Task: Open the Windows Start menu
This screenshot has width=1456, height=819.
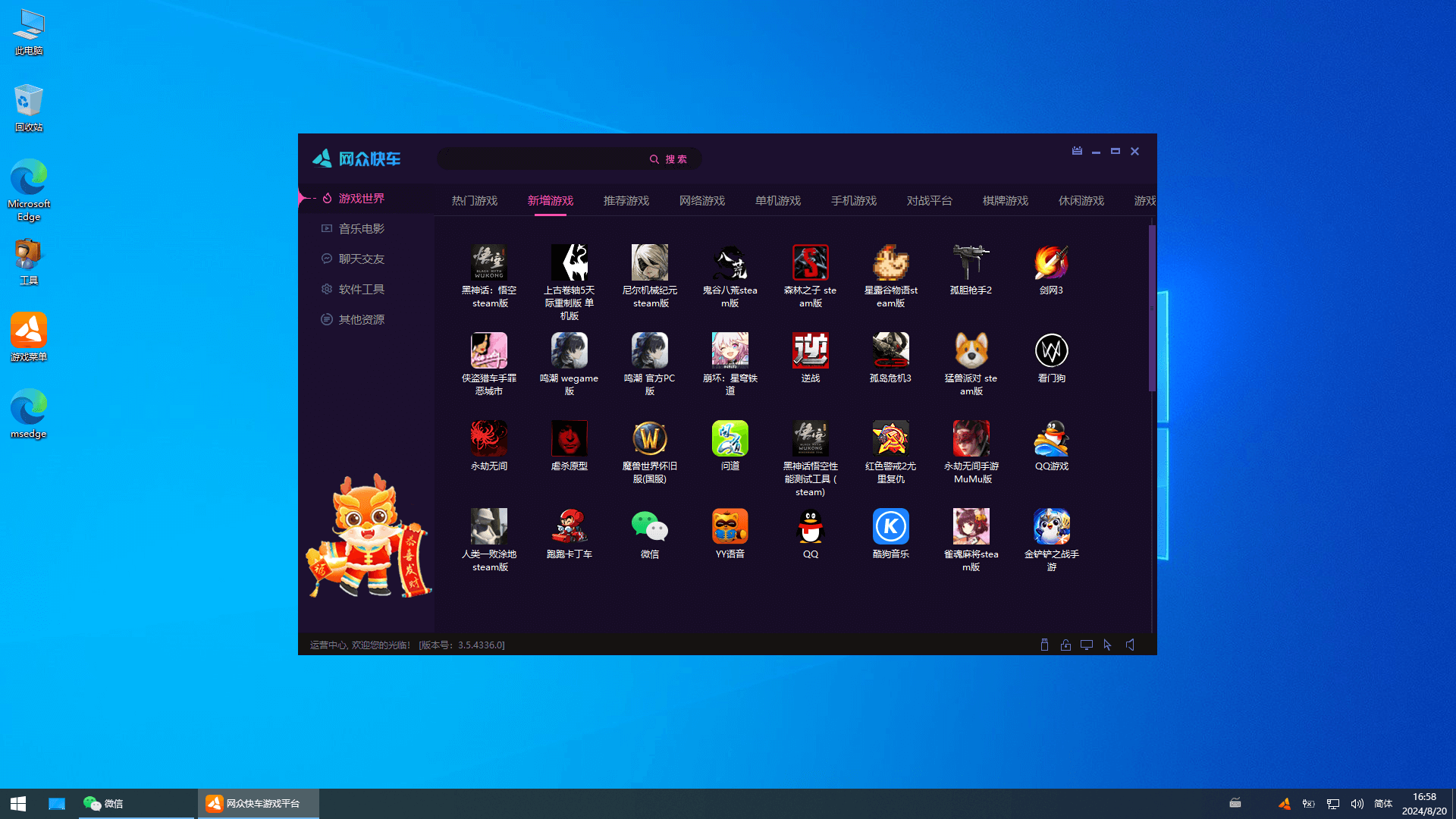Action: (x=18, y=804)
